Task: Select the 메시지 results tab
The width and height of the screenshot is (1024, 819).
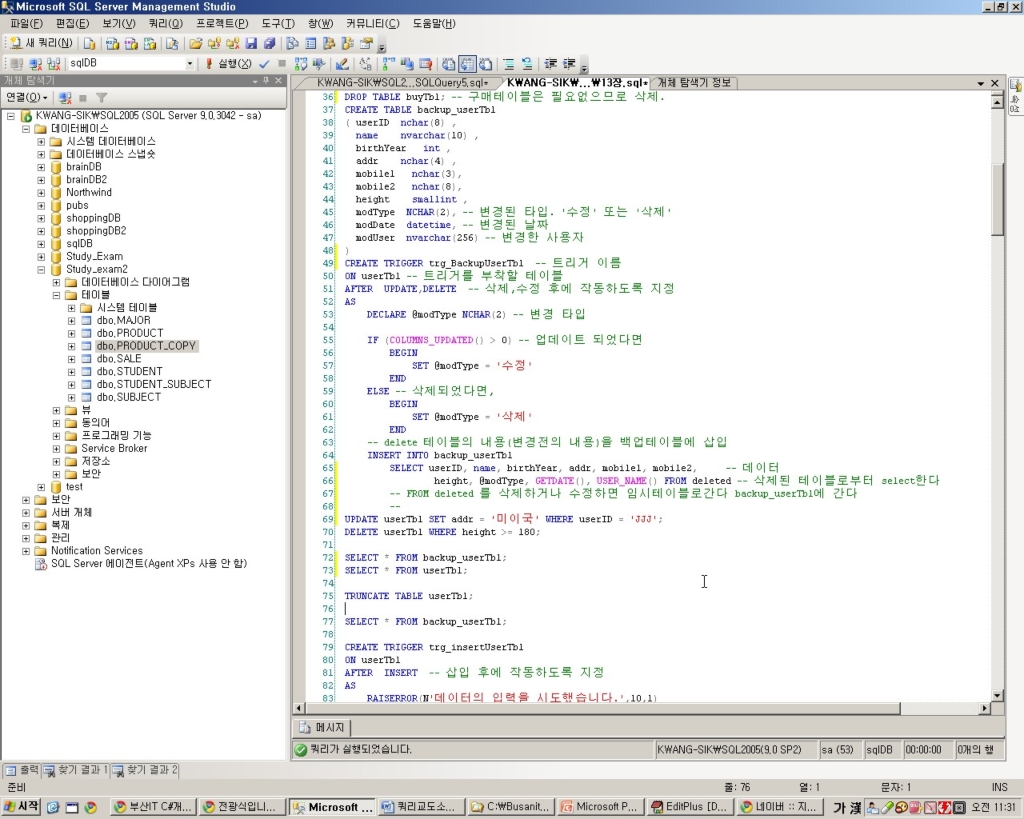Action: pos(323,728)
